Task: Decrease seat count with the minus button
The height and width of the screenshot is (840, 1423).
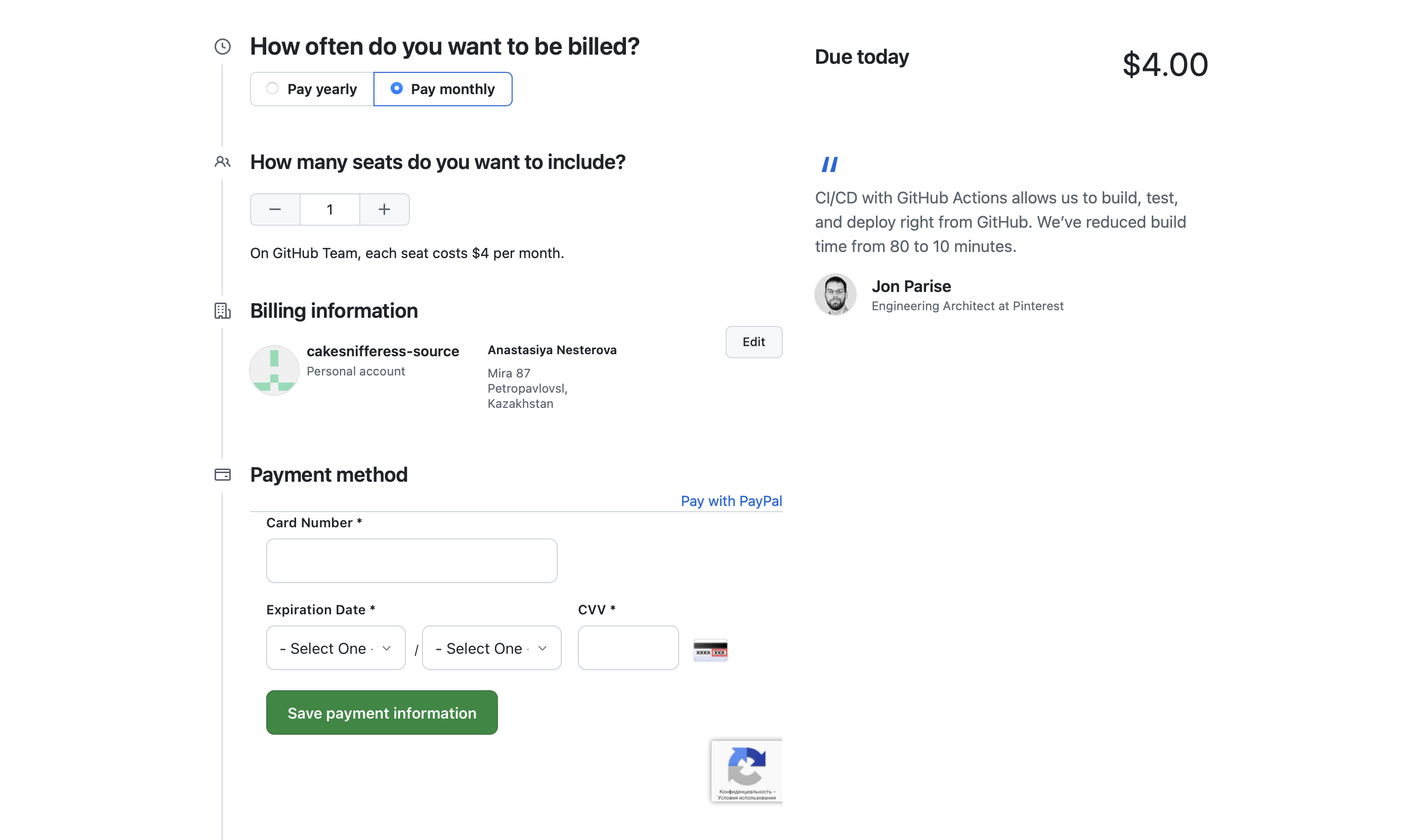Action: [x=275, y=209]
